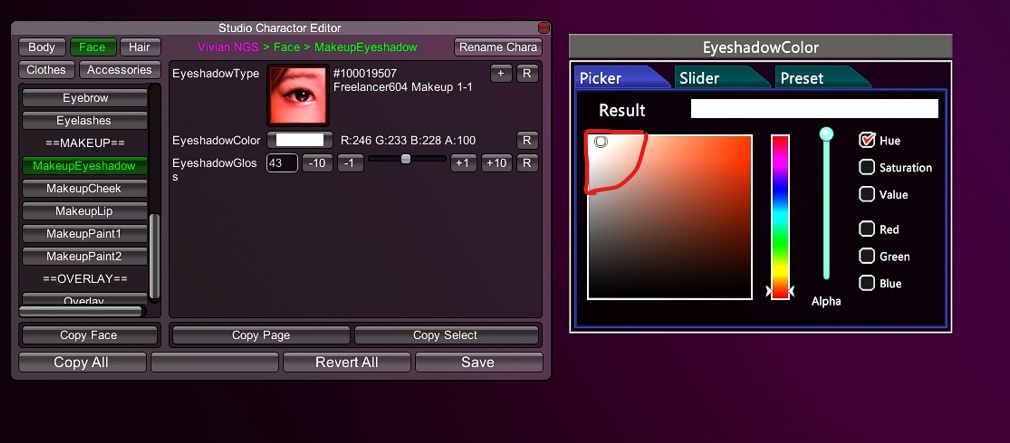Click the Copy Face button
The height and width of the screenshot is (443, 1010).
pos(90,335)
